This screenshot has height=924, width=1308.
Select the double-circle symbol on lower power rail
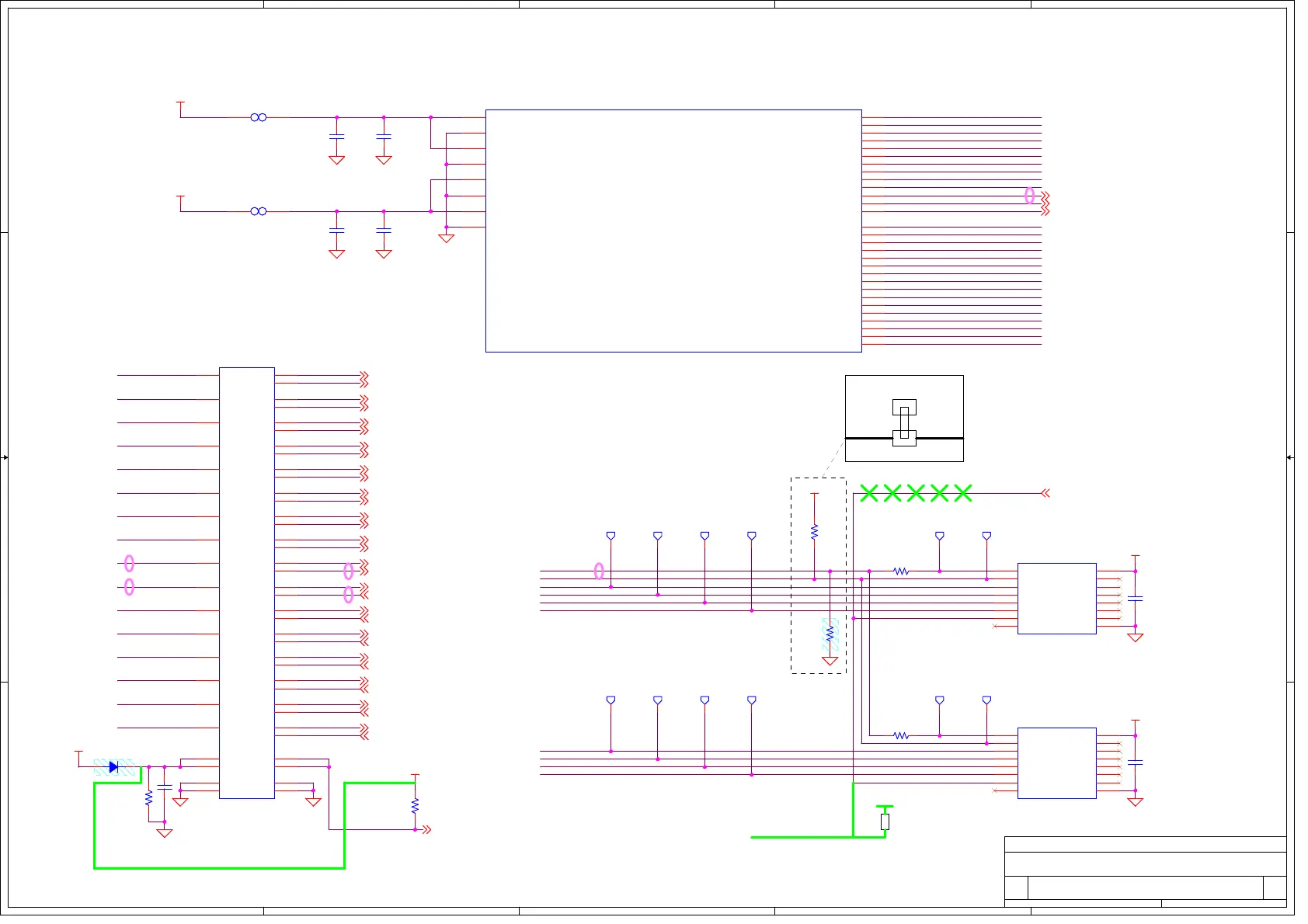[259, 211]
